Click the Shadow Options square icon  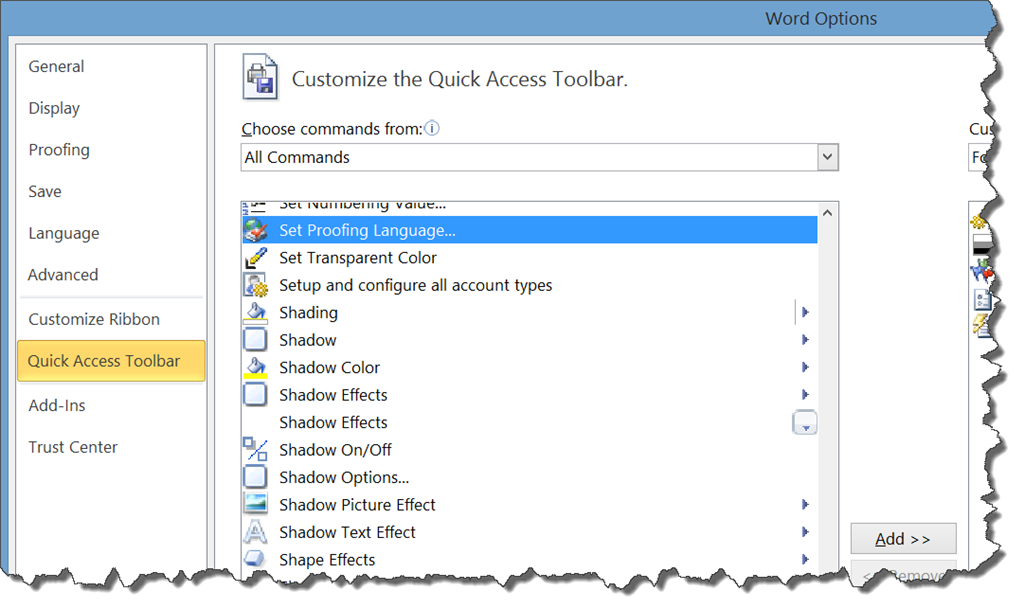point(255,477)
